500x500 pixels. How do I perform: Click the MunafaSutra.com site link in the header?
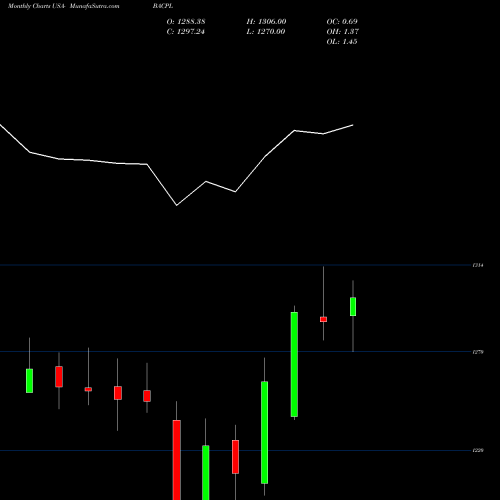(x=95, y=6)
